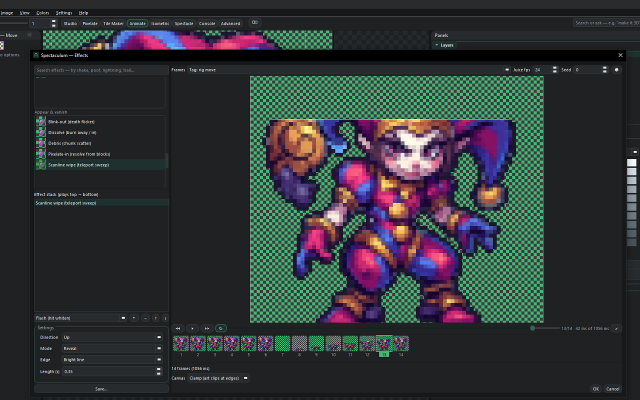The width and height of the screenshot is (640, 400).
Task: Switch to Portable workspace tab
Action: (90, 23)
